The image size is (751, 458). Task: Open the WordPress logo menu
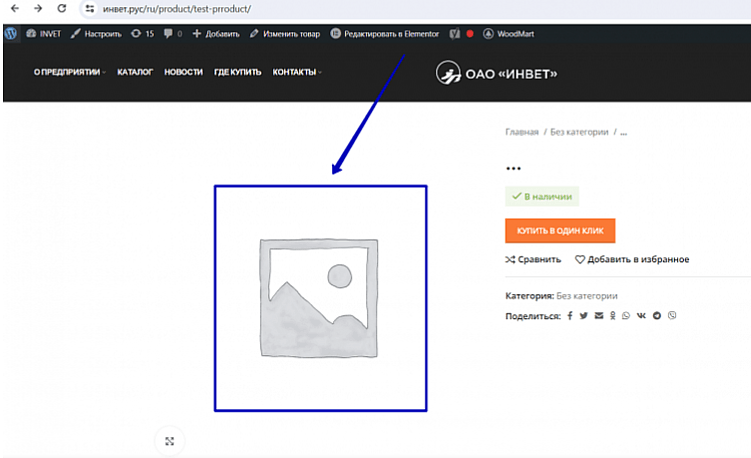(11, 34)
